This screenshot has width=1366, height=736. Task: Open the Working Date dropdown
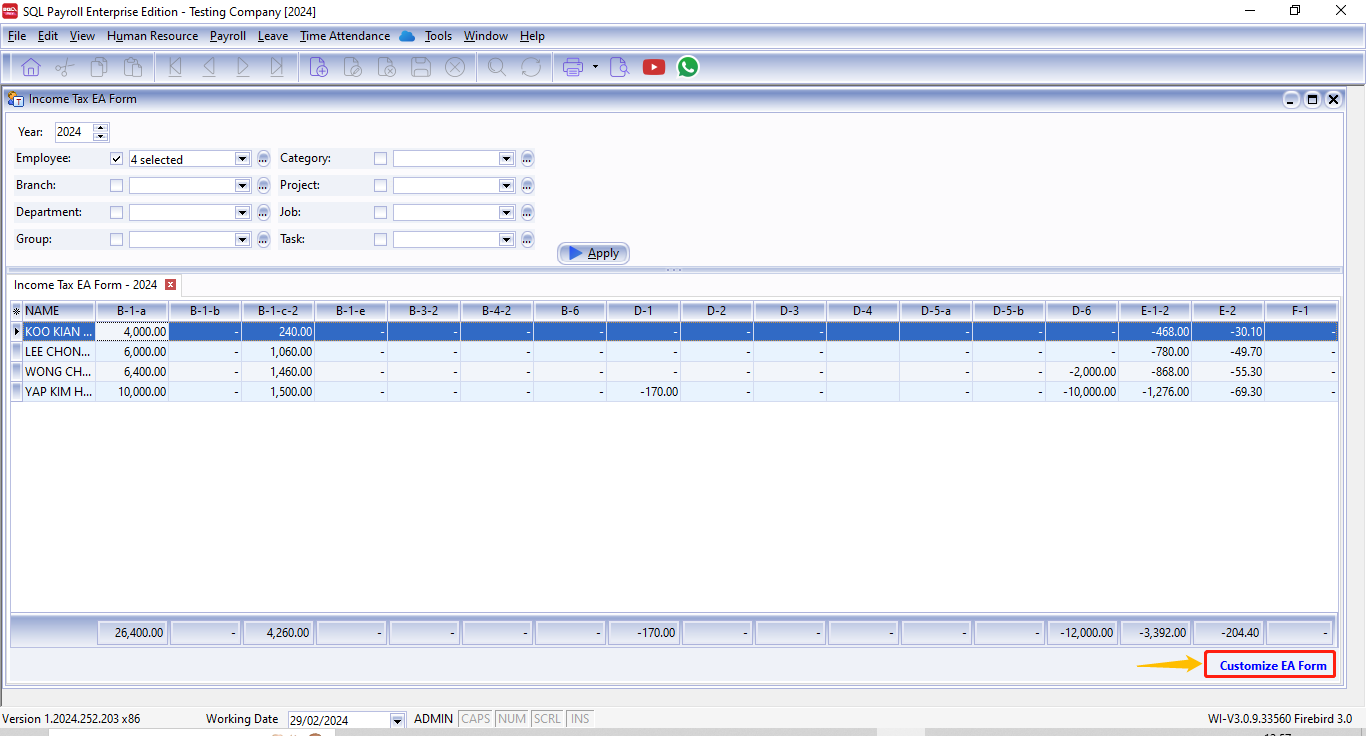click(x=397, y=720)
